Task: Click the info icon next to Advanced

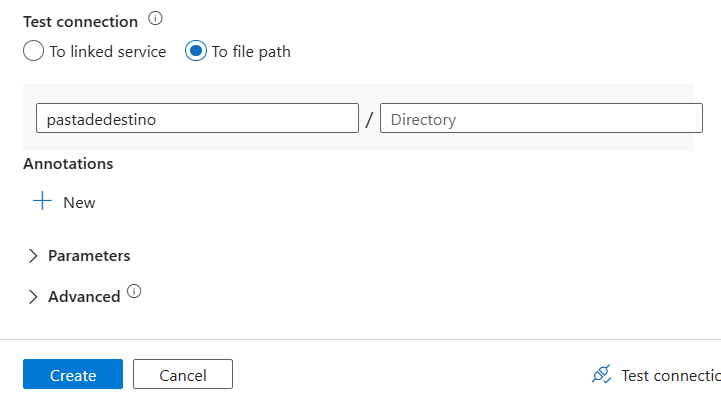Action: click(x=135, y=293)
